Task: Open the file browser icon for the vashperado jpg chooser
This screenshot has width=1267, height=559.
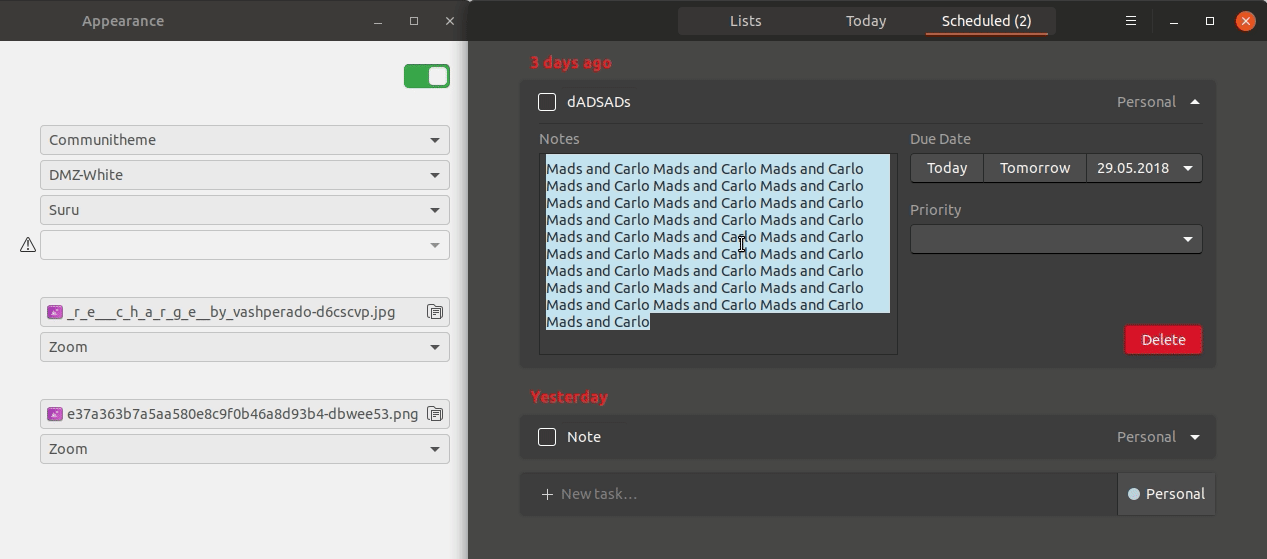Action: pyautogui.click(x=435, y=312)
